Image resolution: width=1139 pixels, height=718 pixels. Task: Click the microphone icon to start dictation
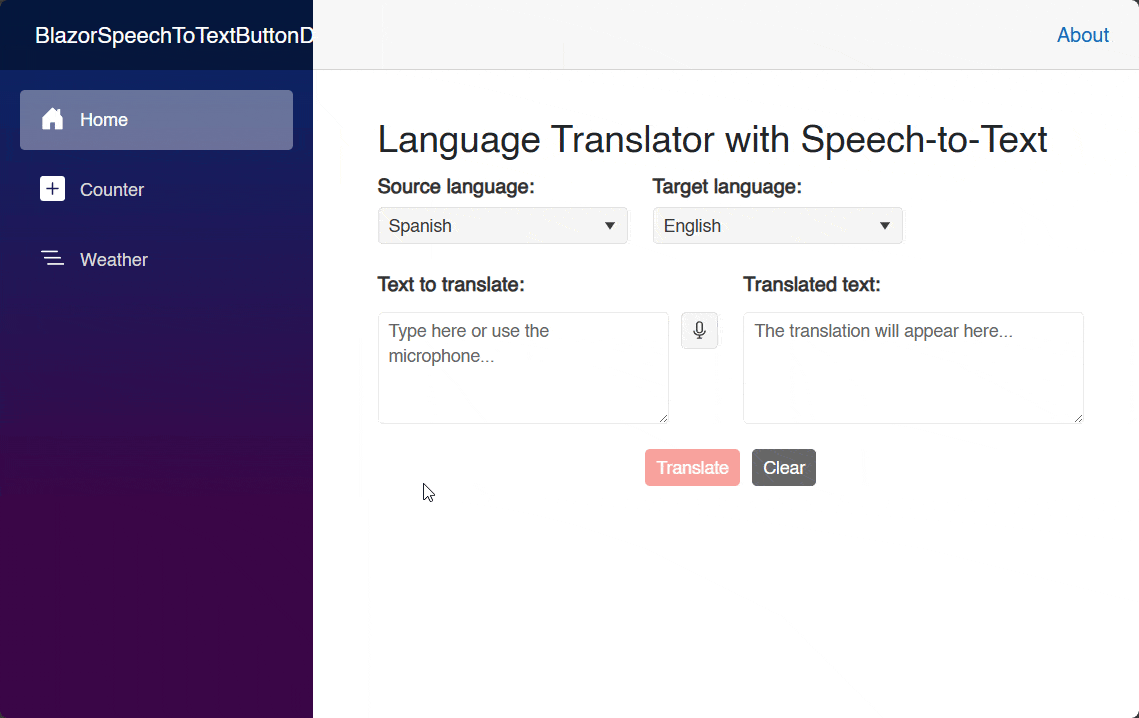coord(699,330)
